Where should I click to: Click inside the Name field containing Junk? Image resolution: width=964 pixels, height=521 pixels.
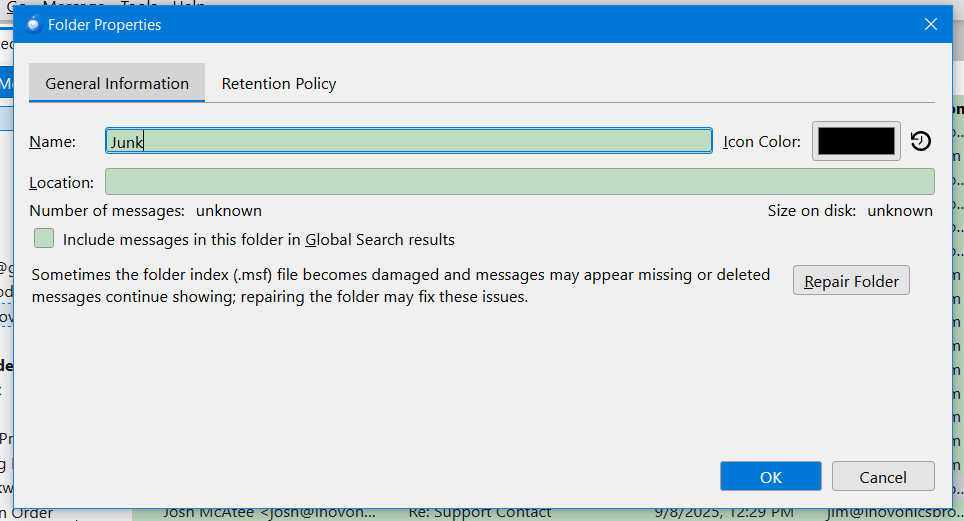click(408, 142)
